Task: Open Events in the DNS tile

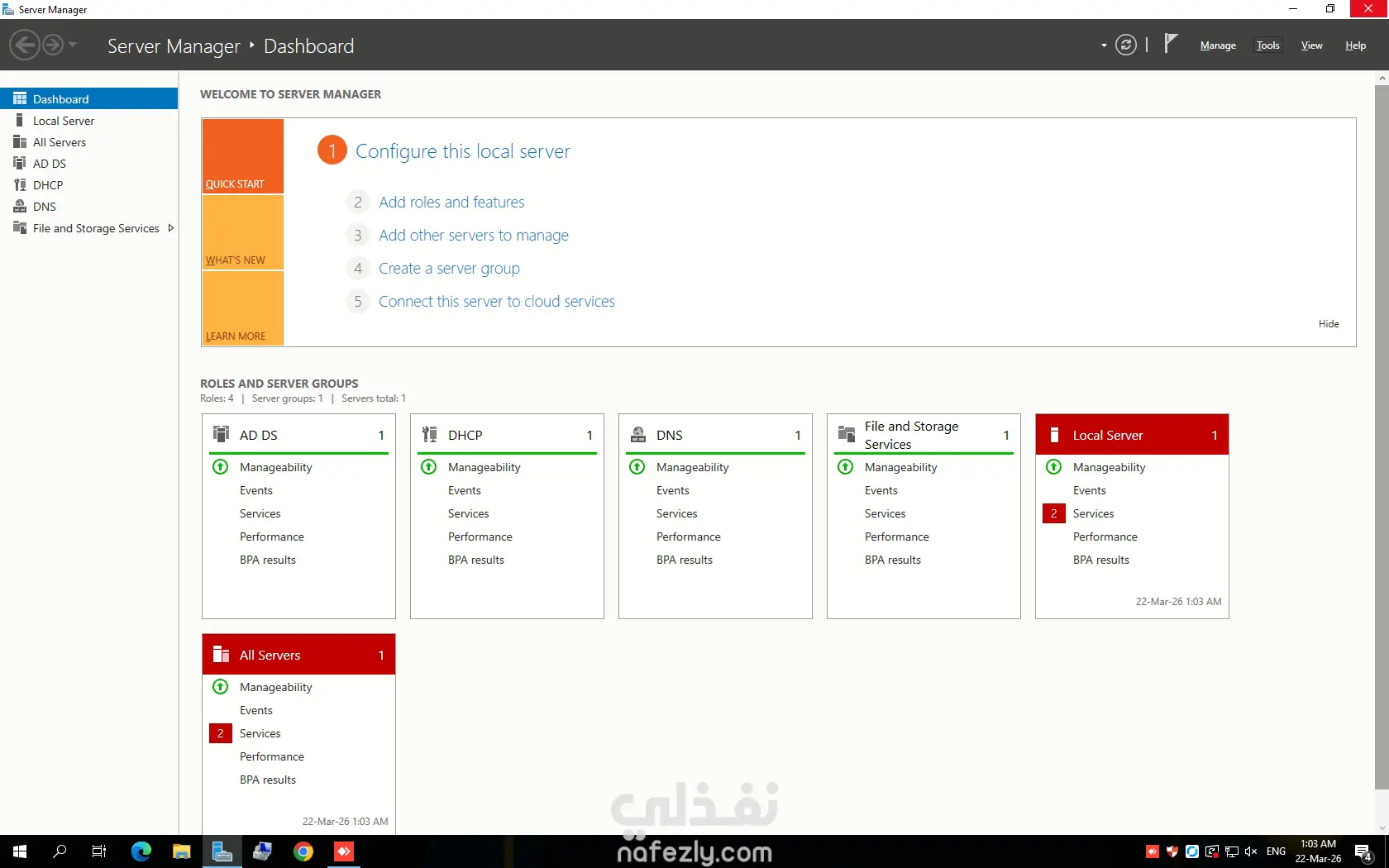Action: 673,490
